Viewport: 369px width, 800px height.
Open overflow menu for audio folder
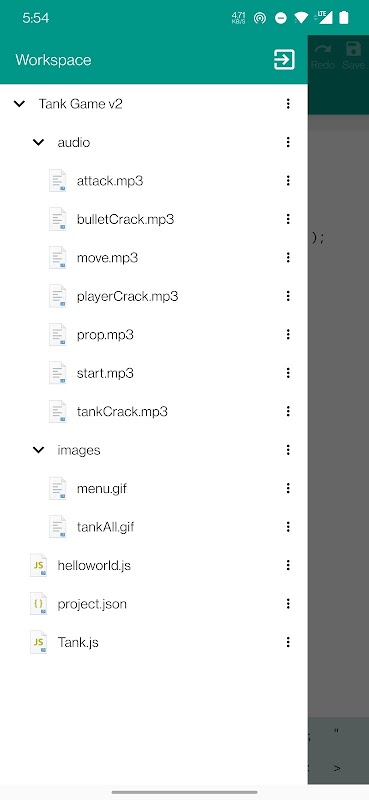[288, 142]
